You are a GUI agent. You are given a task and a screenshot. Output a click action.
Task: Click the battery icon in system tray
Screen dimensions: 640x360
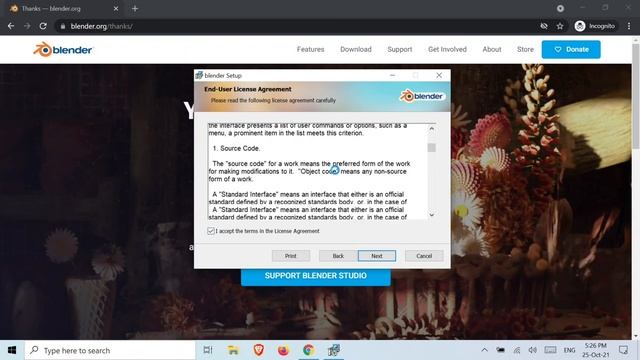click(500, 350)
